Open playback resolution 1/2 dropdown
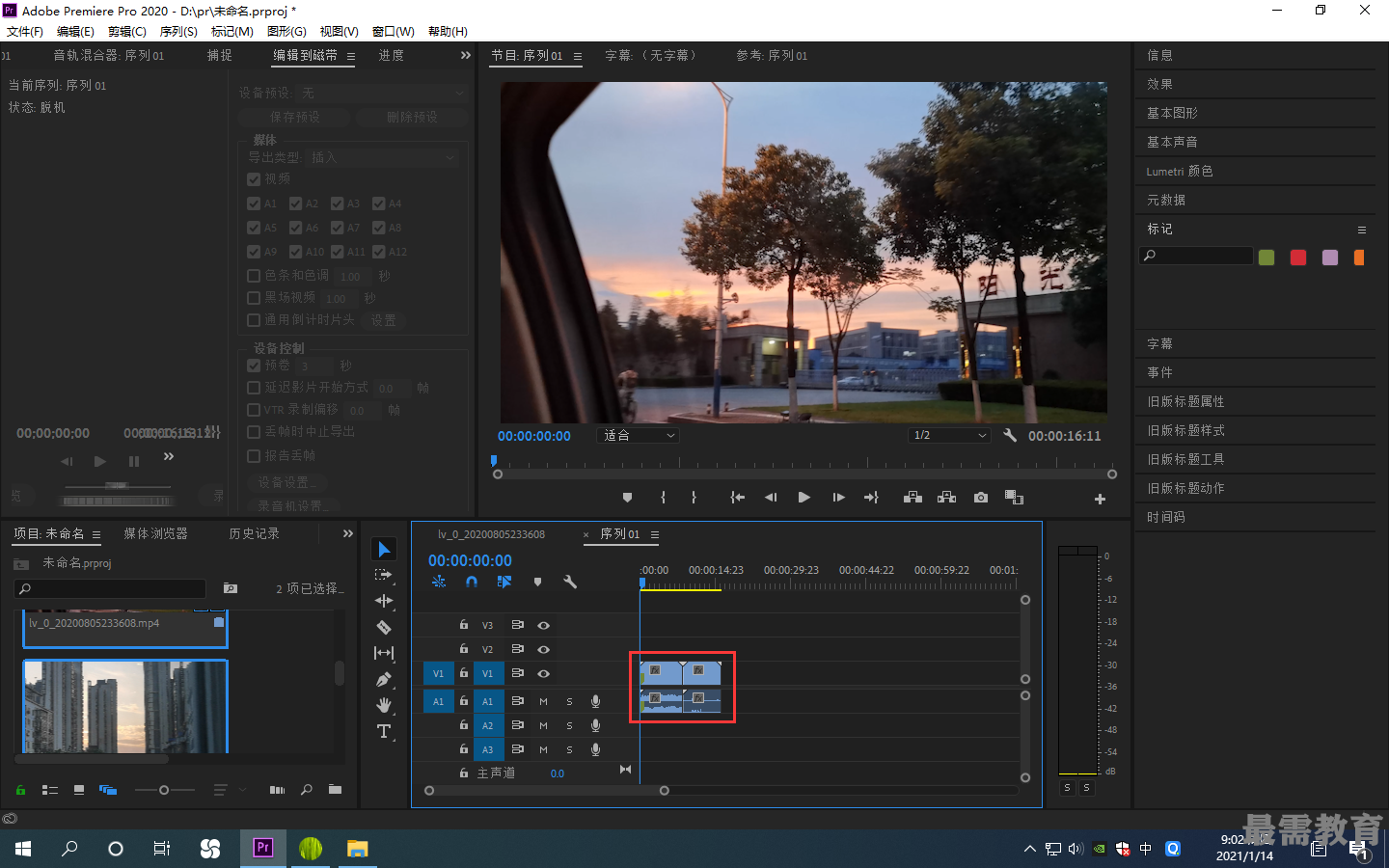Image resolution: width=1389 pixels, height=868 pixels. [950, 435]
